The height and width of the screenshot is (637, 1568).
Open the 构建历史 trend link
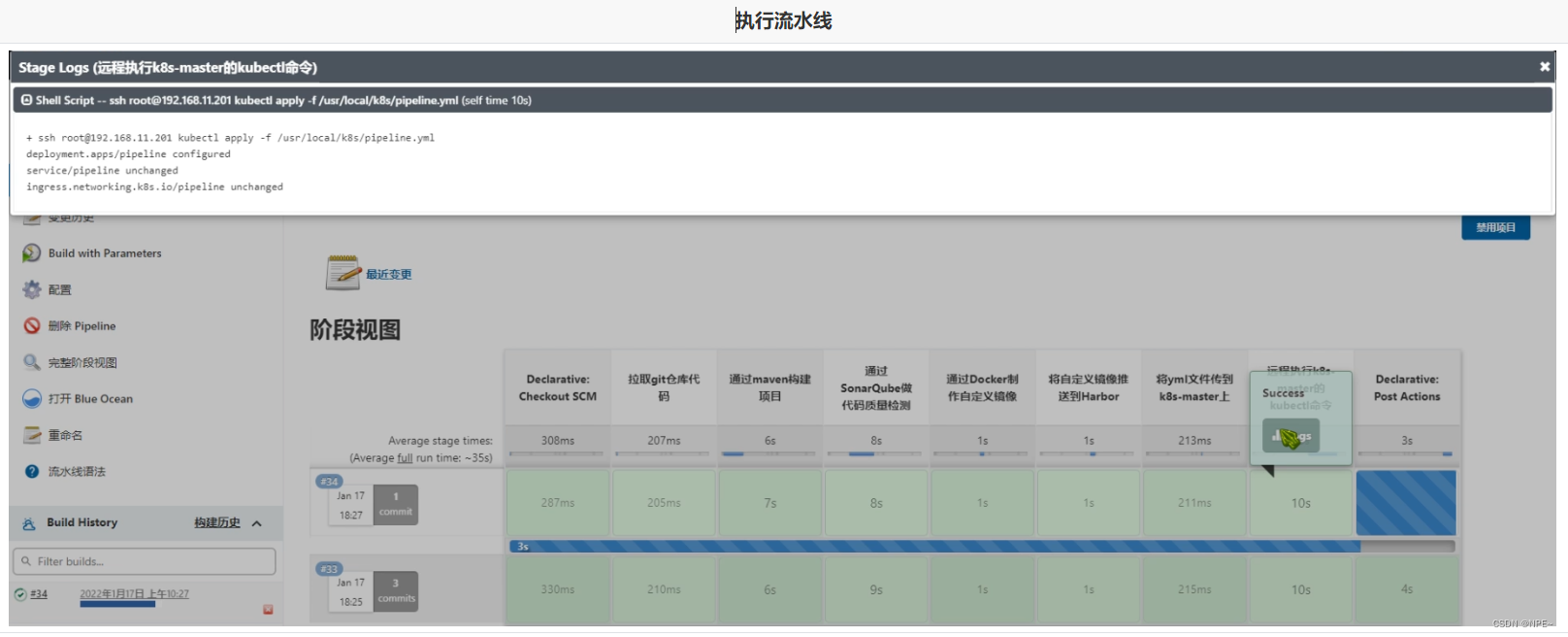[x=216, y=522]
